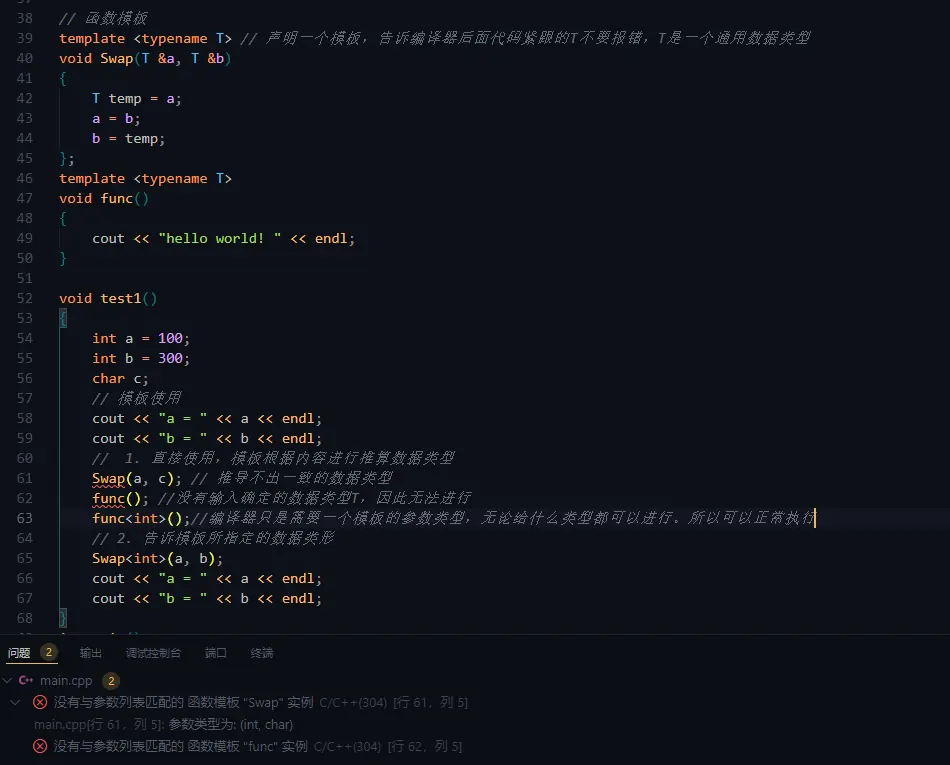Click line number 40 in the gutter

click(x=25, y=59)
